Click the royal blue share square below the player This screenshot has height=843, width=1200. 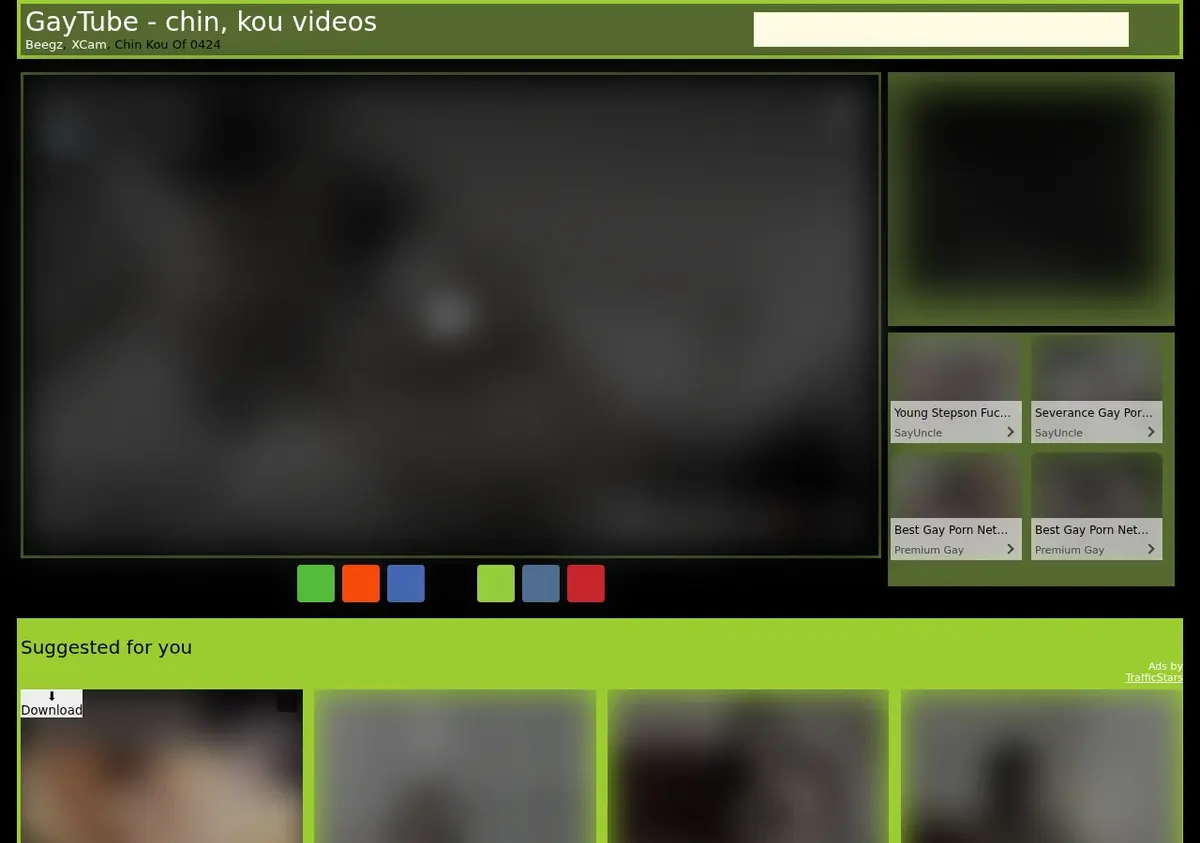click(406, 584)
